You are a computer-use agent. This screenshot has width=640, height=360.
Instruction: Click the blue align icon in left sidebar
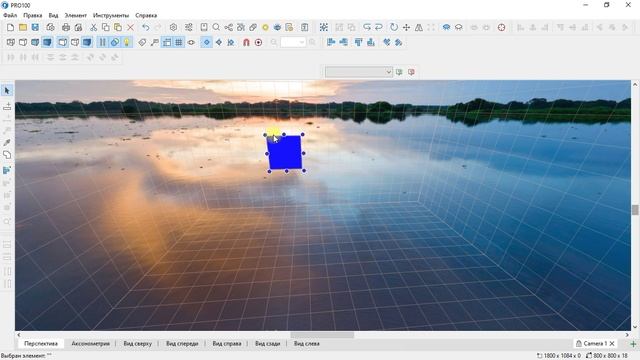pos(7,170)
